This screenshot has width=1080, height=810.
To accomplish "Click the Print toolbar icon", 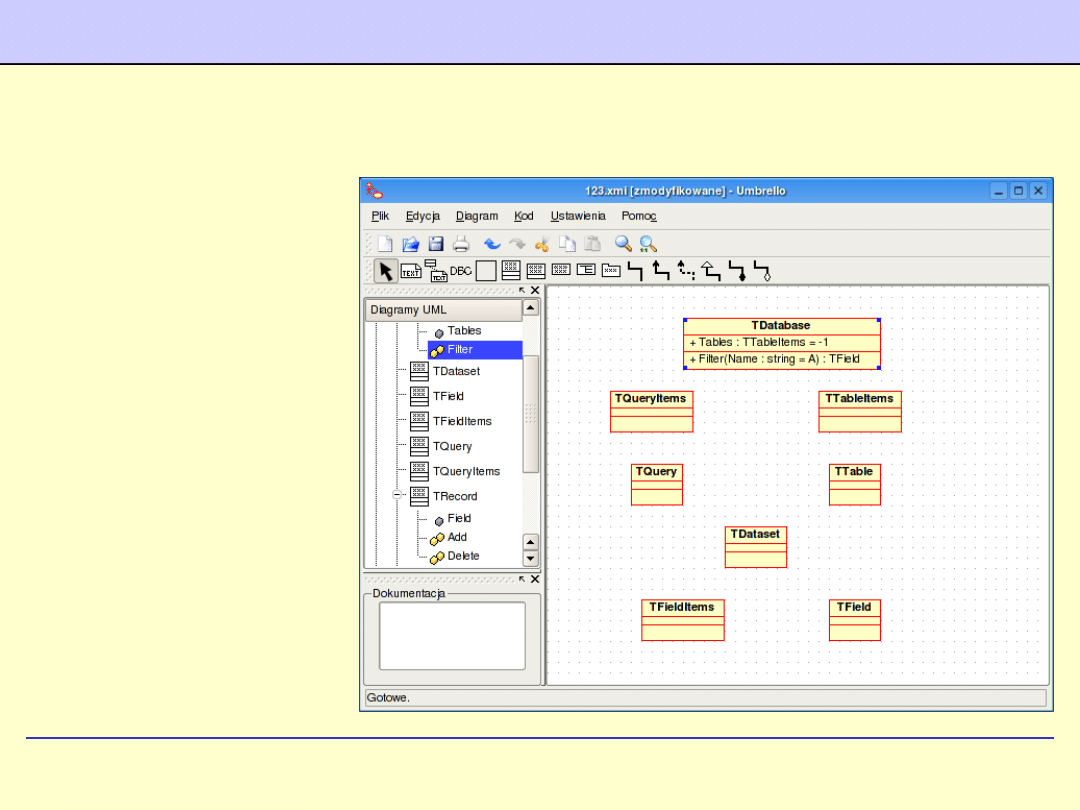I will click(461, 243).
